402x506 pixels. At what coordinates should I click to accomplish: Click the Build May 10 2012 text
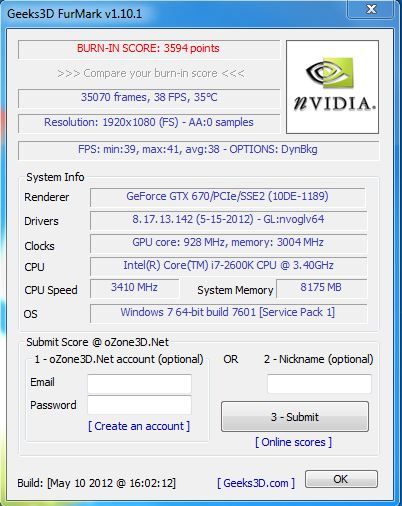coord(97,483)
